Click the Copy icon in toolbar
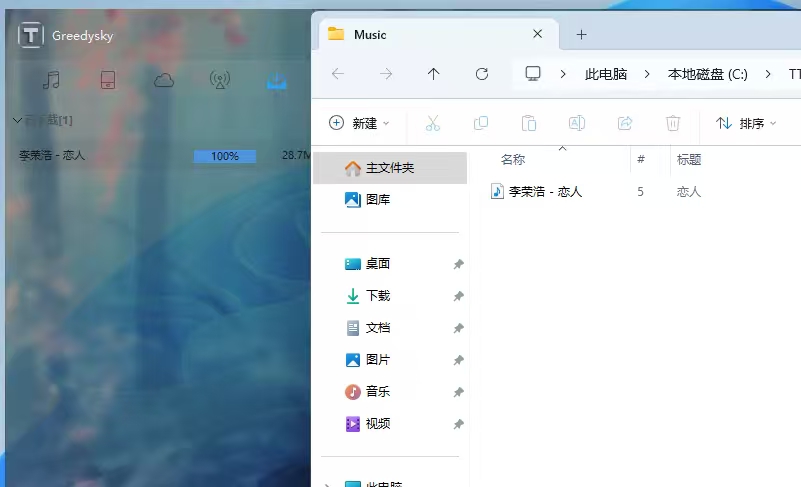Viewport: 801px width, 487px height. tap(481, 123)
